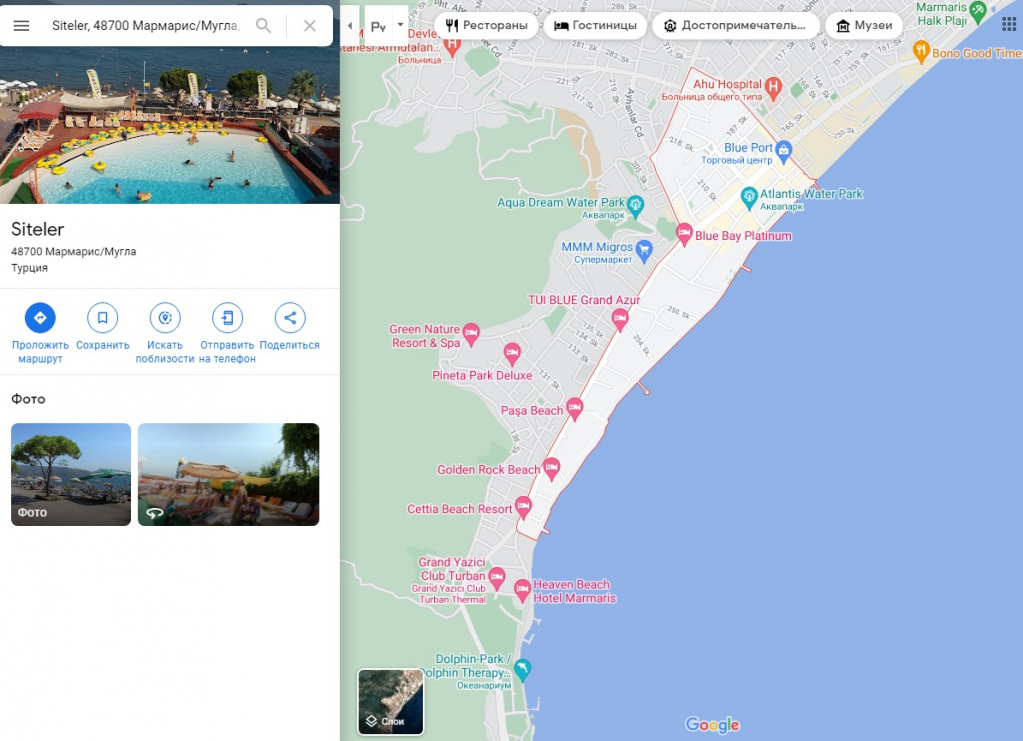The width and height of the screenshot is (1023, 741).
Task: Click the 48700 Мармарис/Мугла address text
Action: point(74,251)
